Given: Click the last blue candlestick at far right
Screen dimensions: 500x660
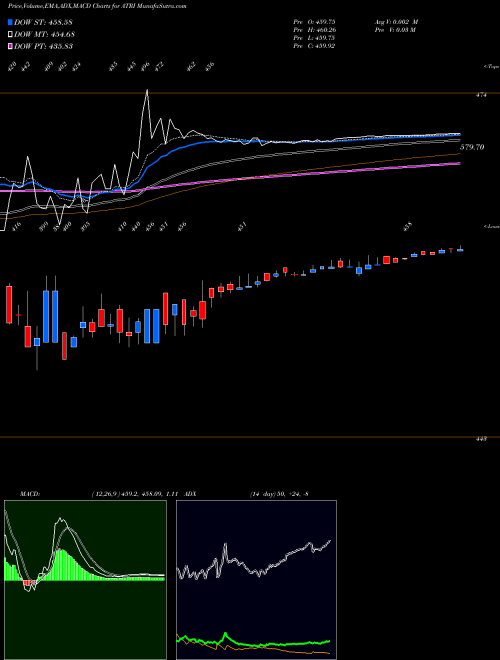Looking at the screenshot, I should tap(460, 250).
